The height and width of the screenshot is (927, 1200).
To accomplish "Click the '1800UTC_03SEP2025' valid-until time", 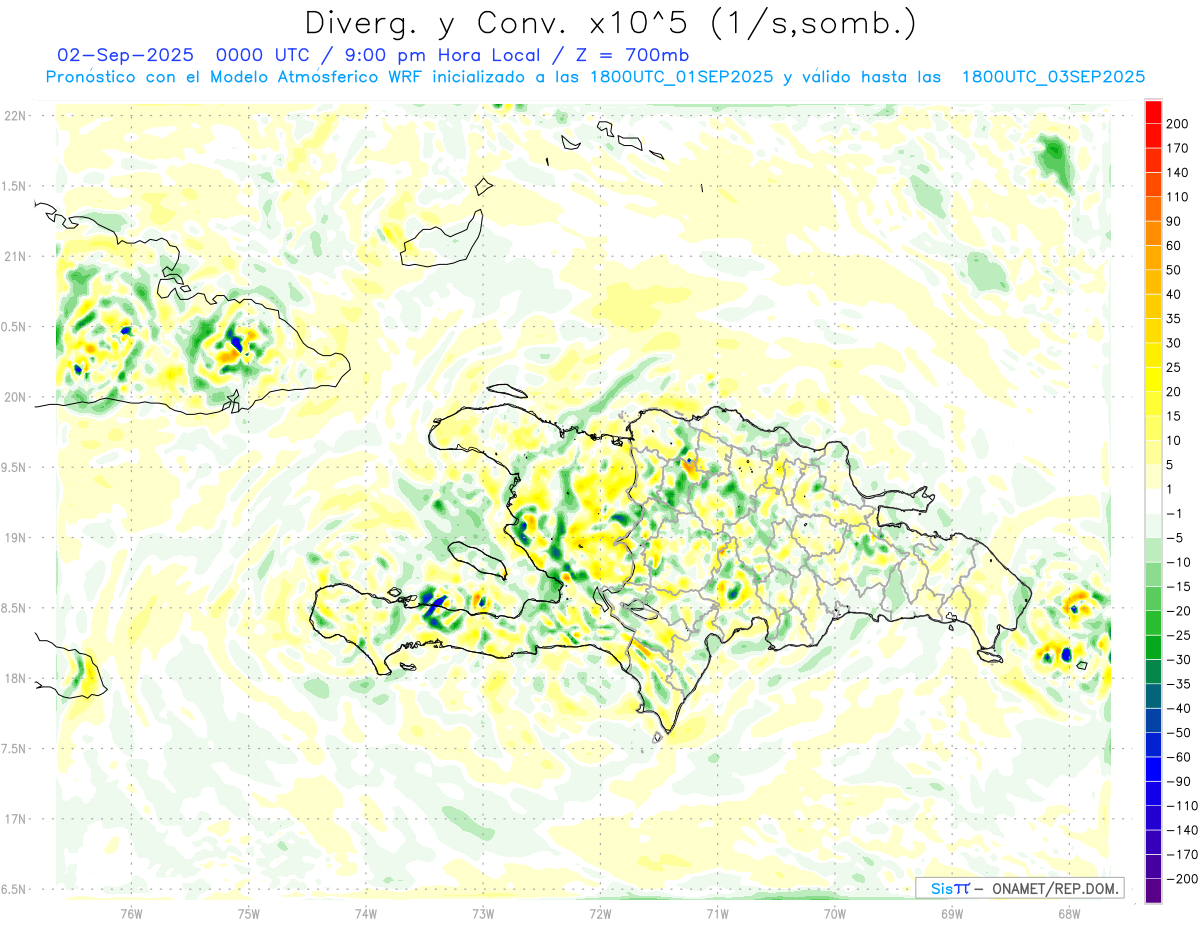I will tap(1053, 77).
